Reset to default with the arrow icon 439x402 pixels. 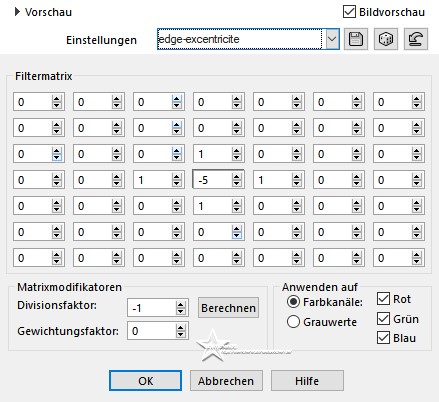416,39
